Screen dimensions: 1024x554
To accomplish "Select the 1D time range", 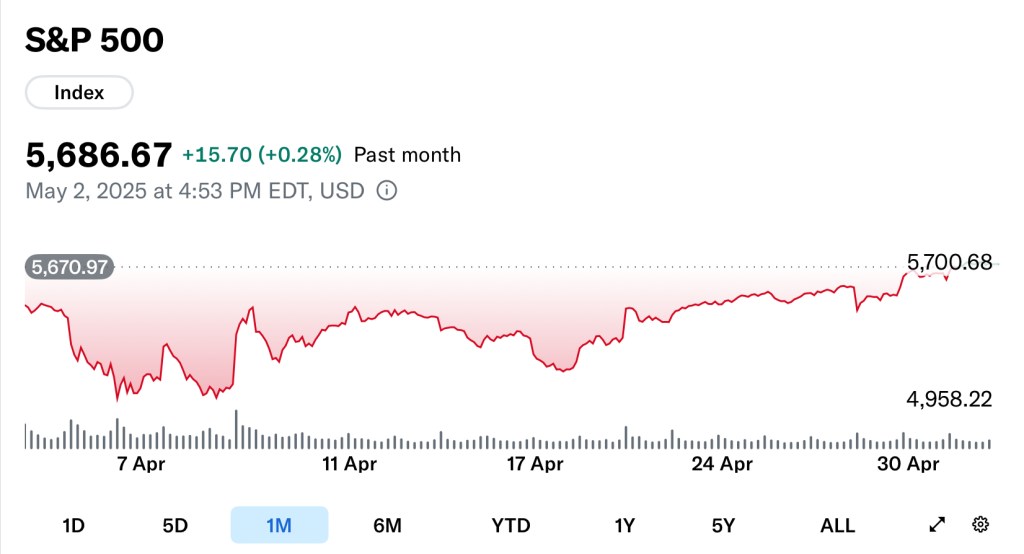I will 73,525.
